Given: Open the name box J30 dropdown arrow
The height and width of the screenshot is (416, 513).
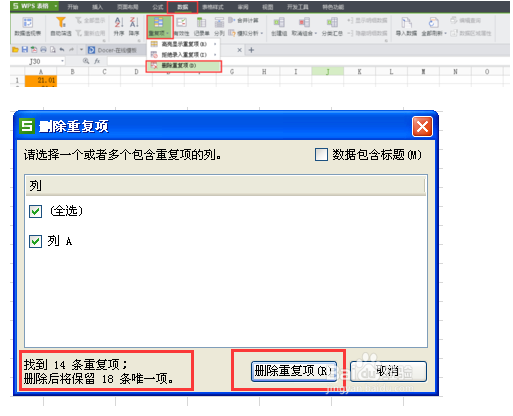Looking at the screenshot, I should [62, 61].
